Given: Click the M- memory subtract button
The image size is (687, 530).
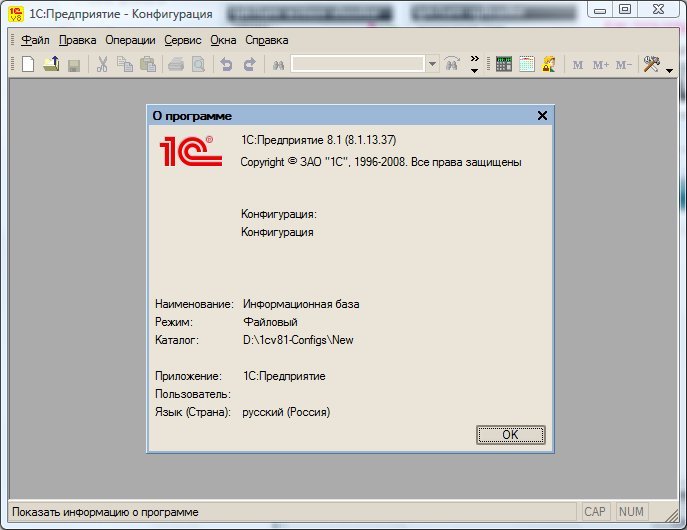Looking at the screenshot, I should click(623, 65).
